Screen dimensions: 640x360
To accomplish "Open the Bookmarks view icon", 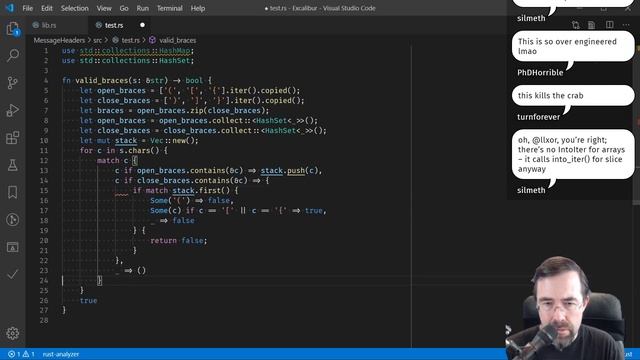I will pyautogui.click(x=13, y=192).
